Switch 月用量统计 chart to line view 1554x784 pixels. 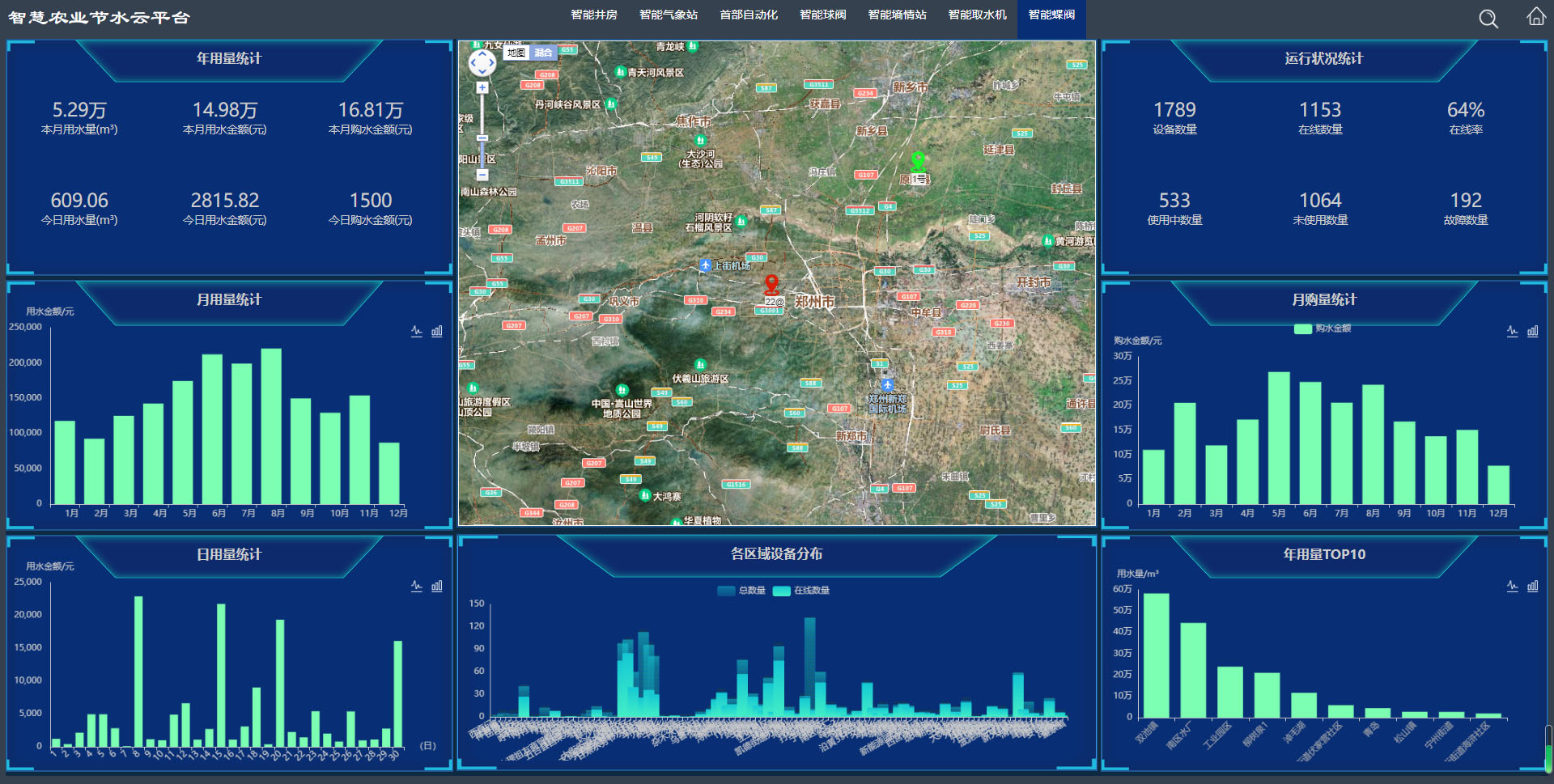[416, 331]
